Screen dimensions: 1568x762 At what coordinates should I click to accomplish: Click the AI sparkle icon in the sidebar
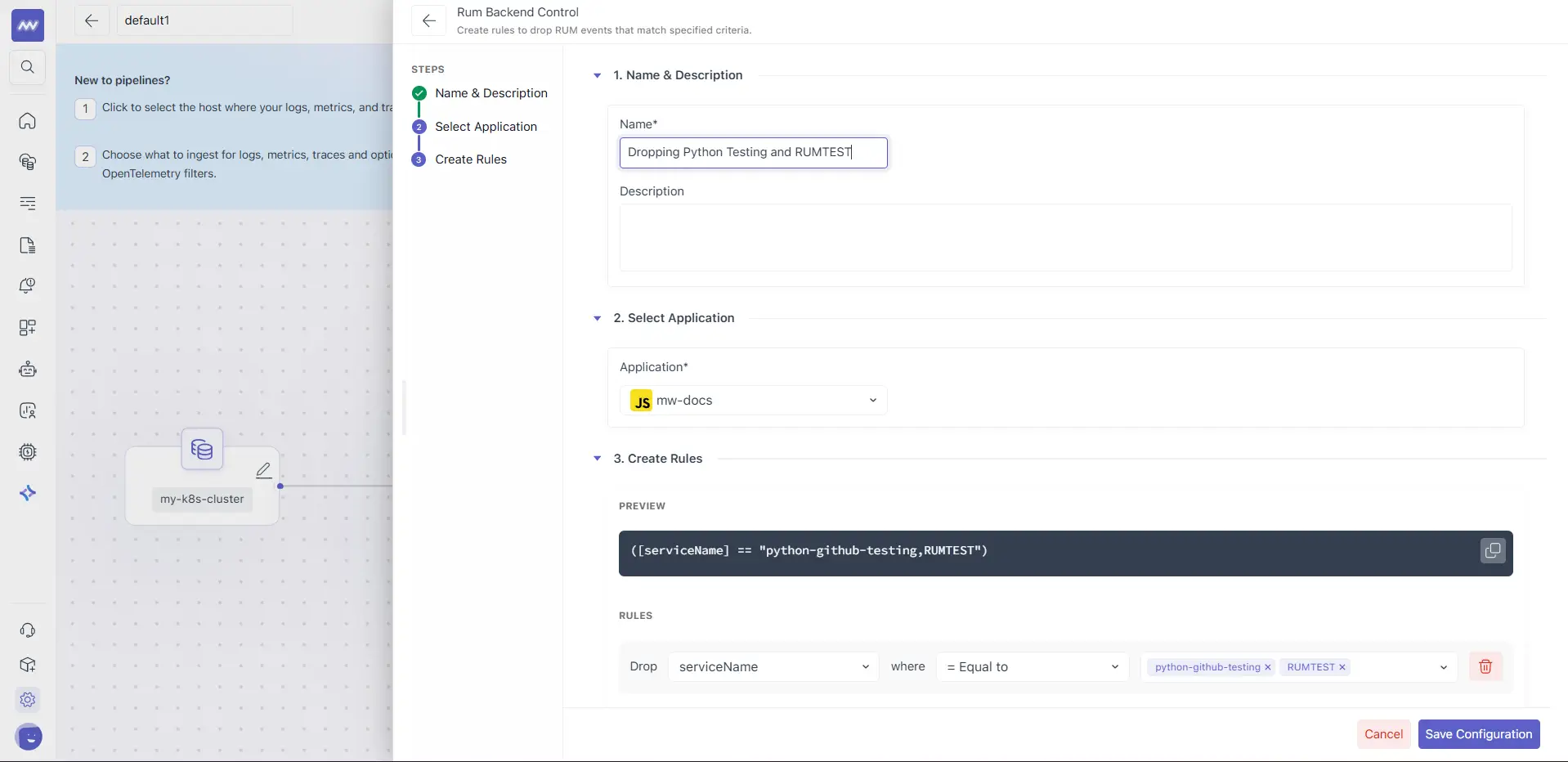[27, 493]
